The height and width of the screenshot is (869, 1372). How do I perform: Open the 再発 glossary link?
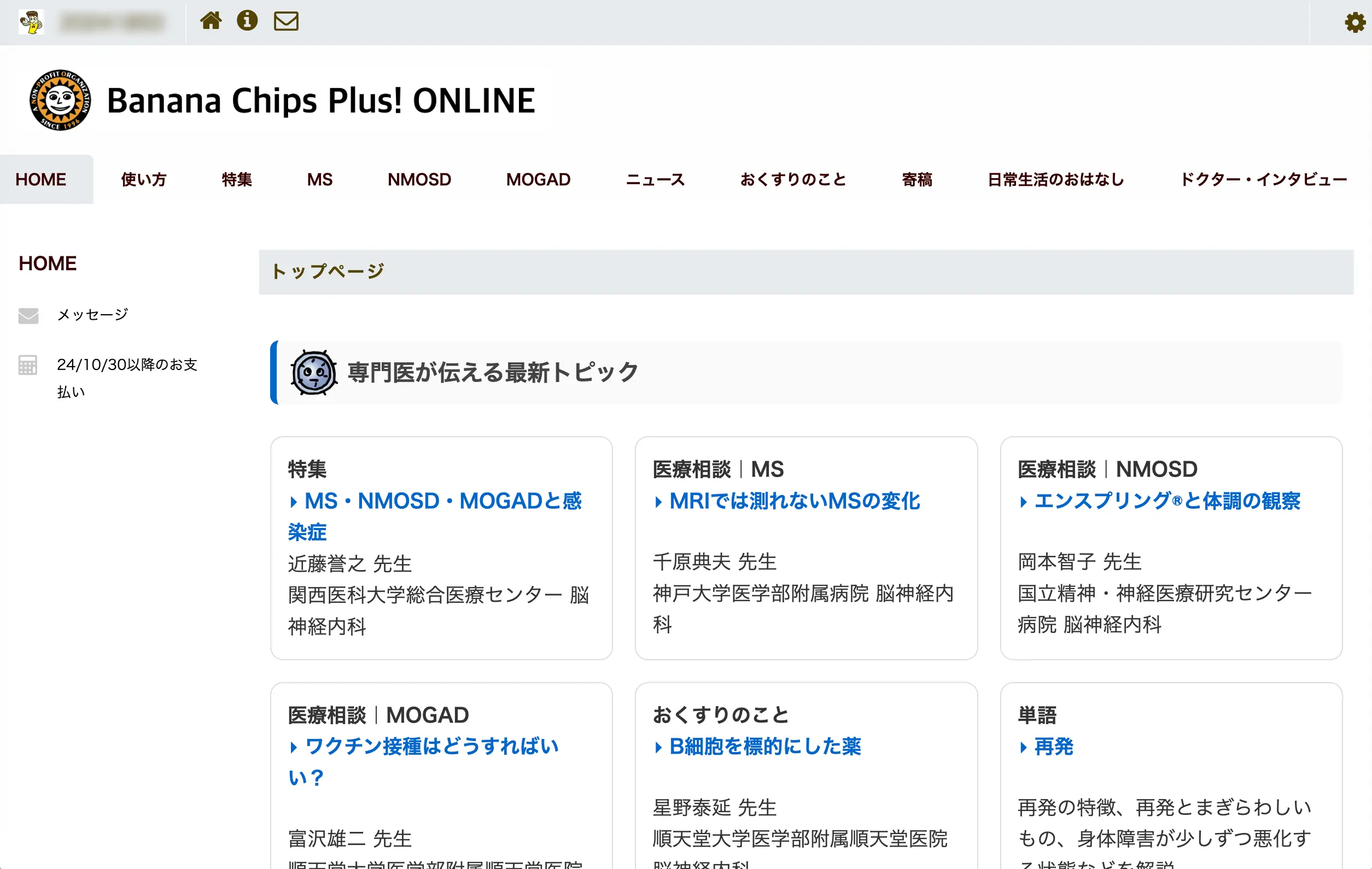[1053, 747]
